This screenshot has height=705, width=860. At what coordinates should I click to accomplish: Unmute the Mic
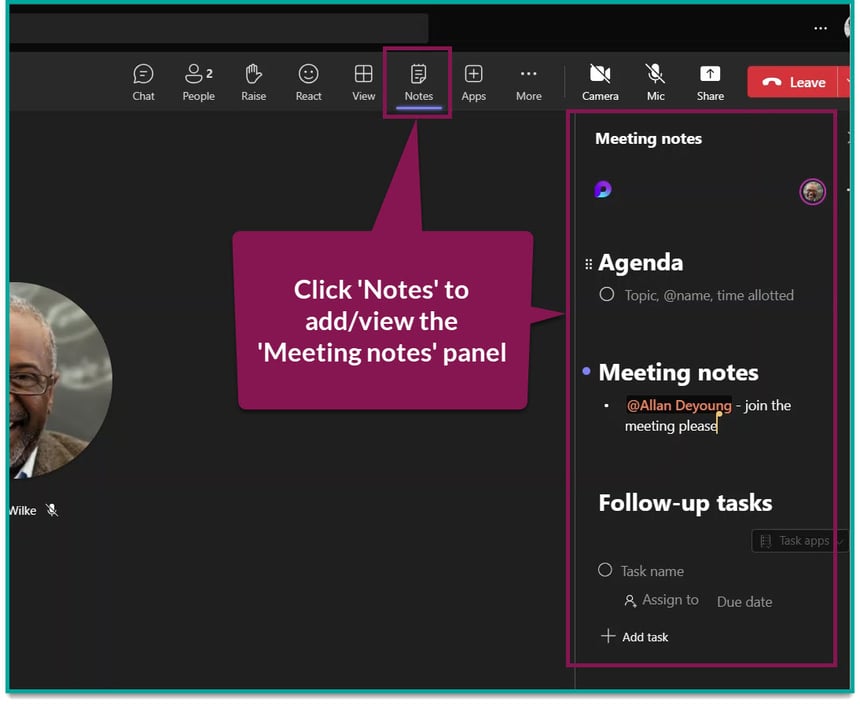(655, 82)
